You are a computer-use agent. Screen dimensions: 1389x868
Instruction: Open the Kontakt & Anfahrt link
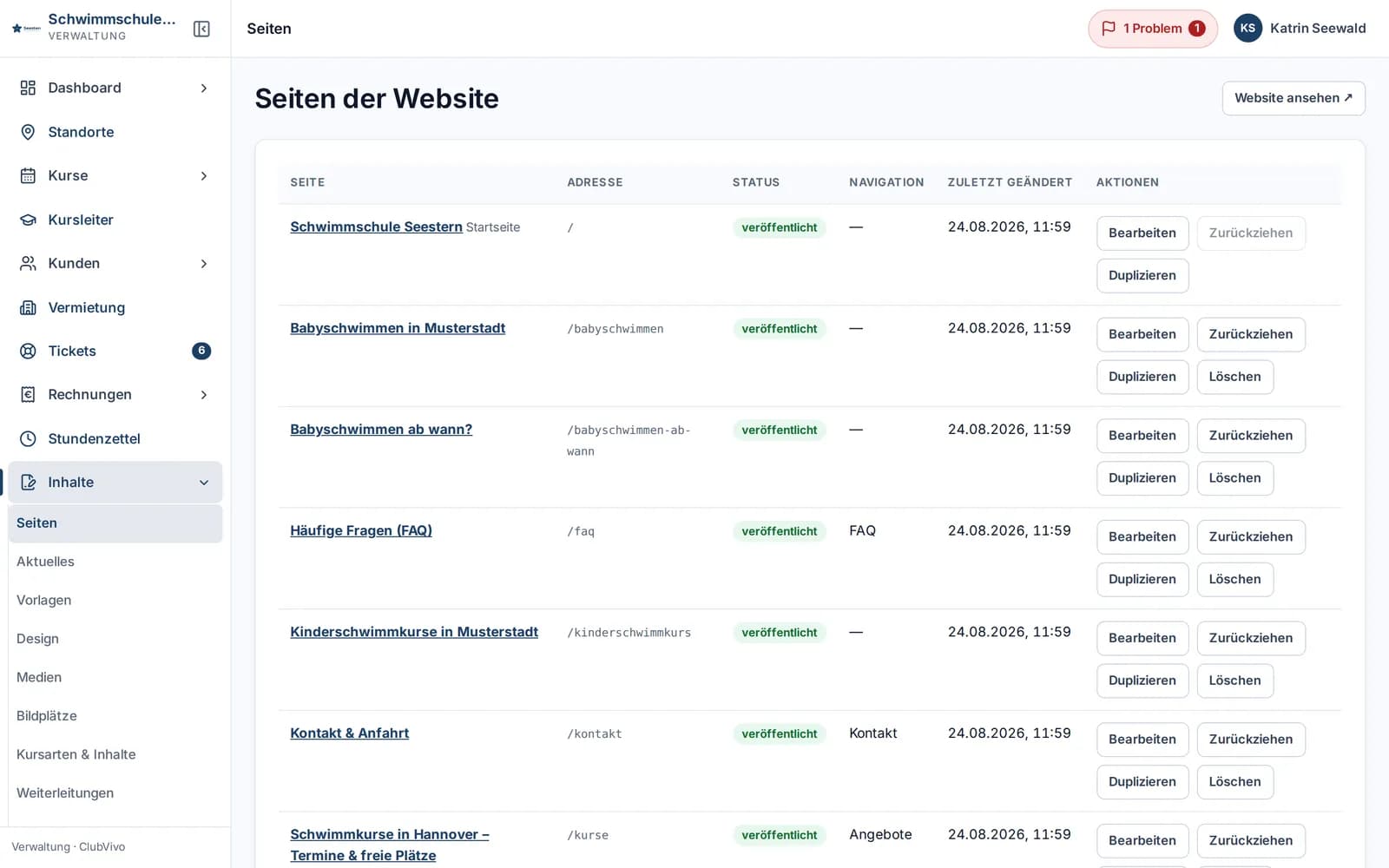coord(350,733)
